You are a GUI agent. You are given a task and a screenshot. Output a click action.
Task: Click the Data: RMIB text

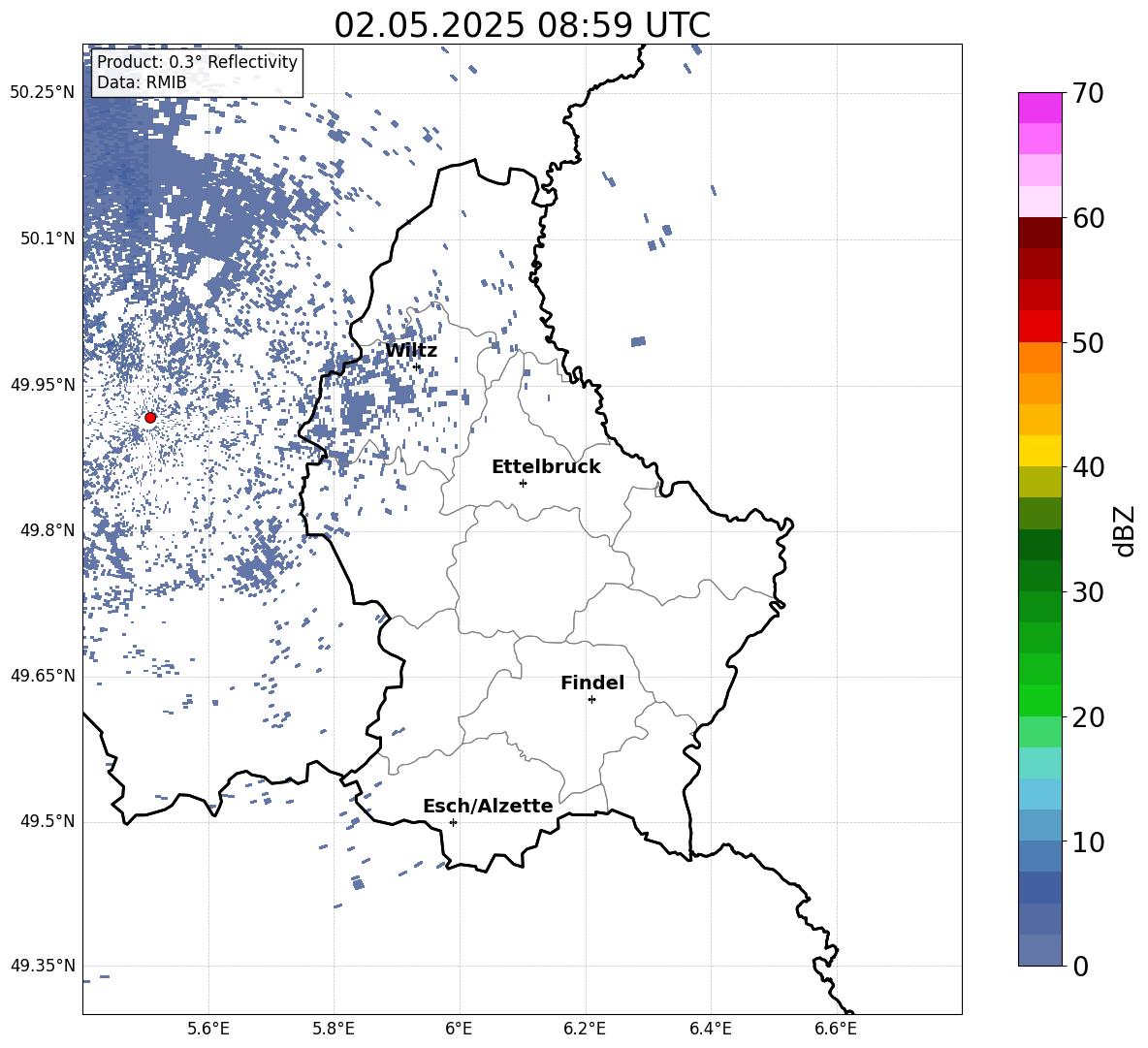point(142,82)
